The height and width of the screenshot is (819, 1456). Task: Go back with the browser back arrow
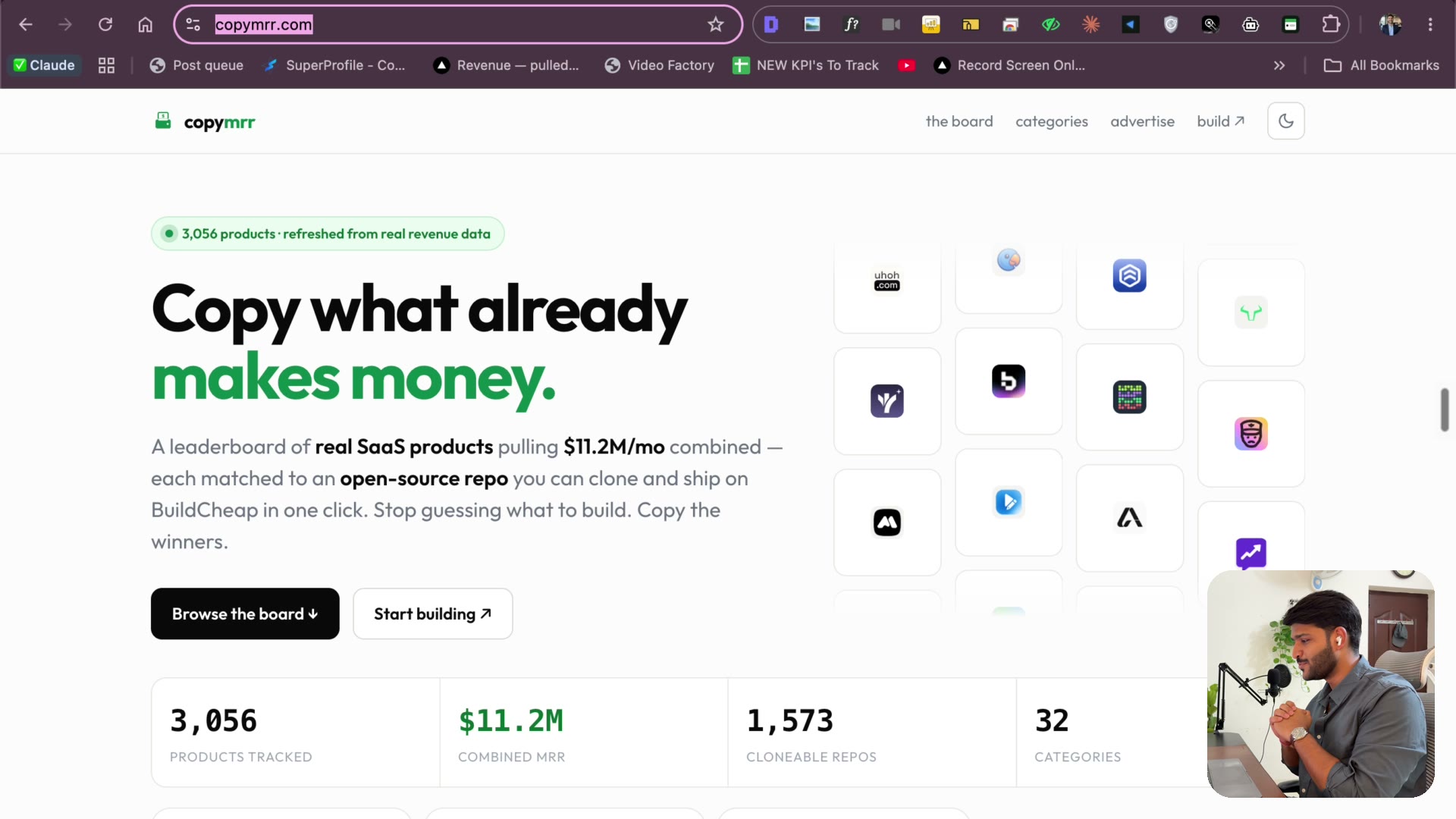pos(26,24)
